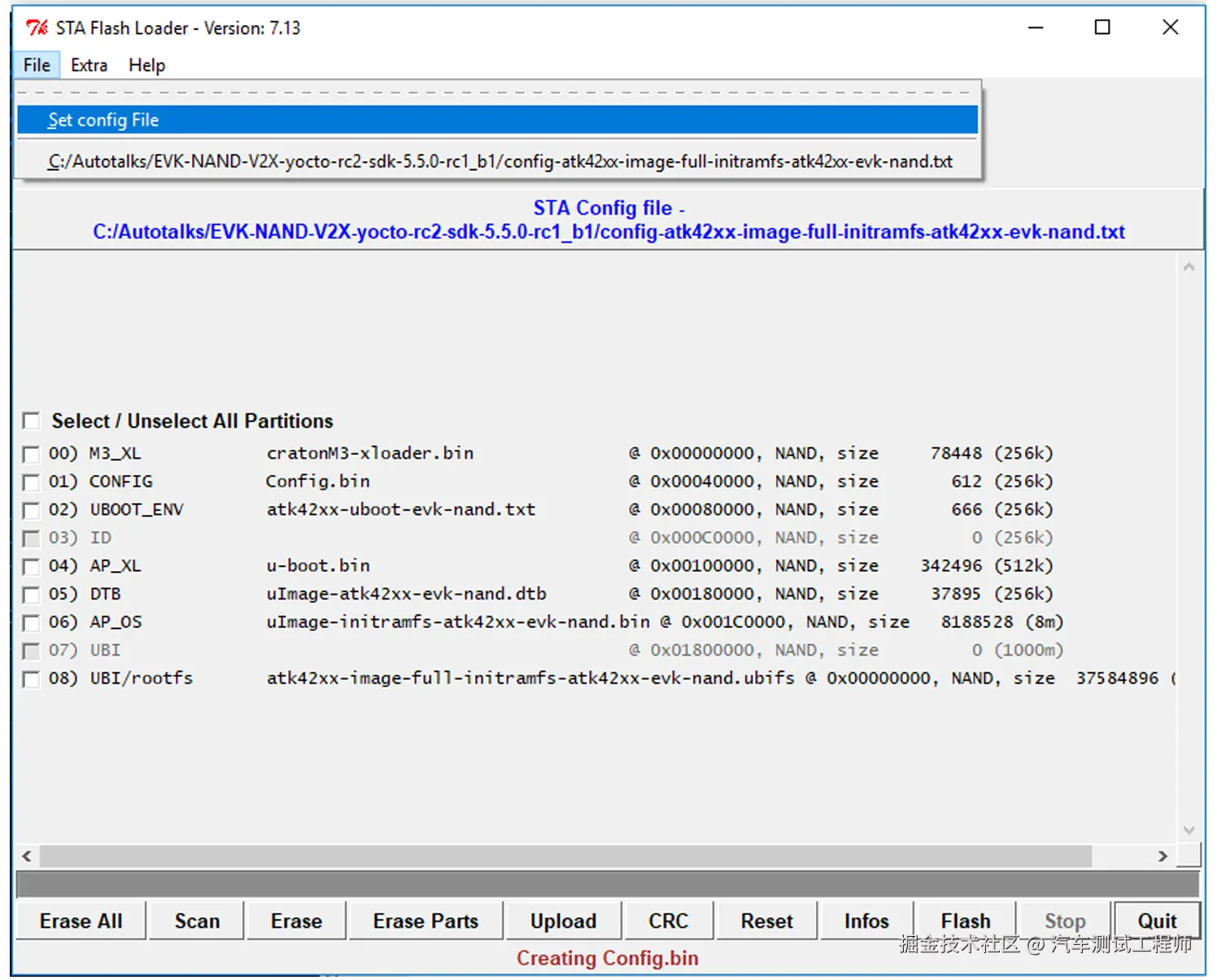Check the 06) AP_OS partition checkbox
This screenshot has height=980, width=1217.
[x=31, y=623]
